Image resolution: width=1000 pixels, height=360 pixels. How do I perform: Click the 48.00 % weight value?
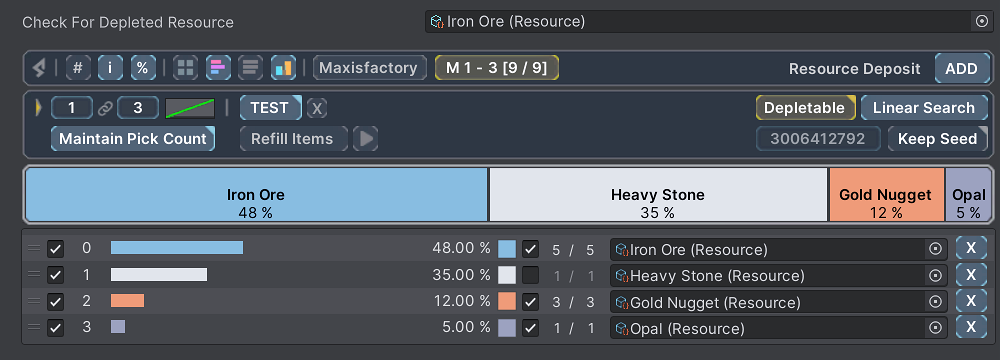[461, 248]
